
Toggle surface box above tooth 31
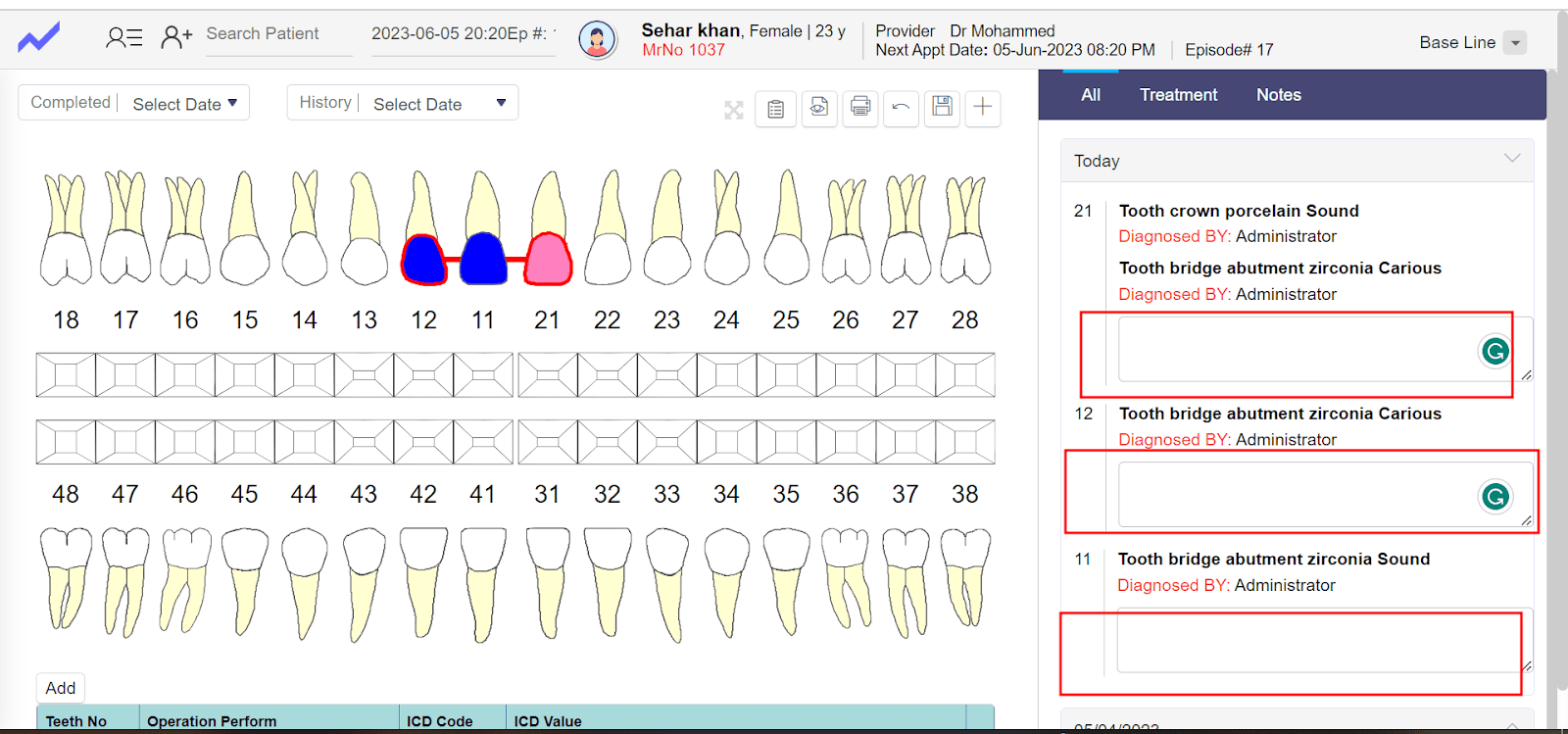point(548,442)
